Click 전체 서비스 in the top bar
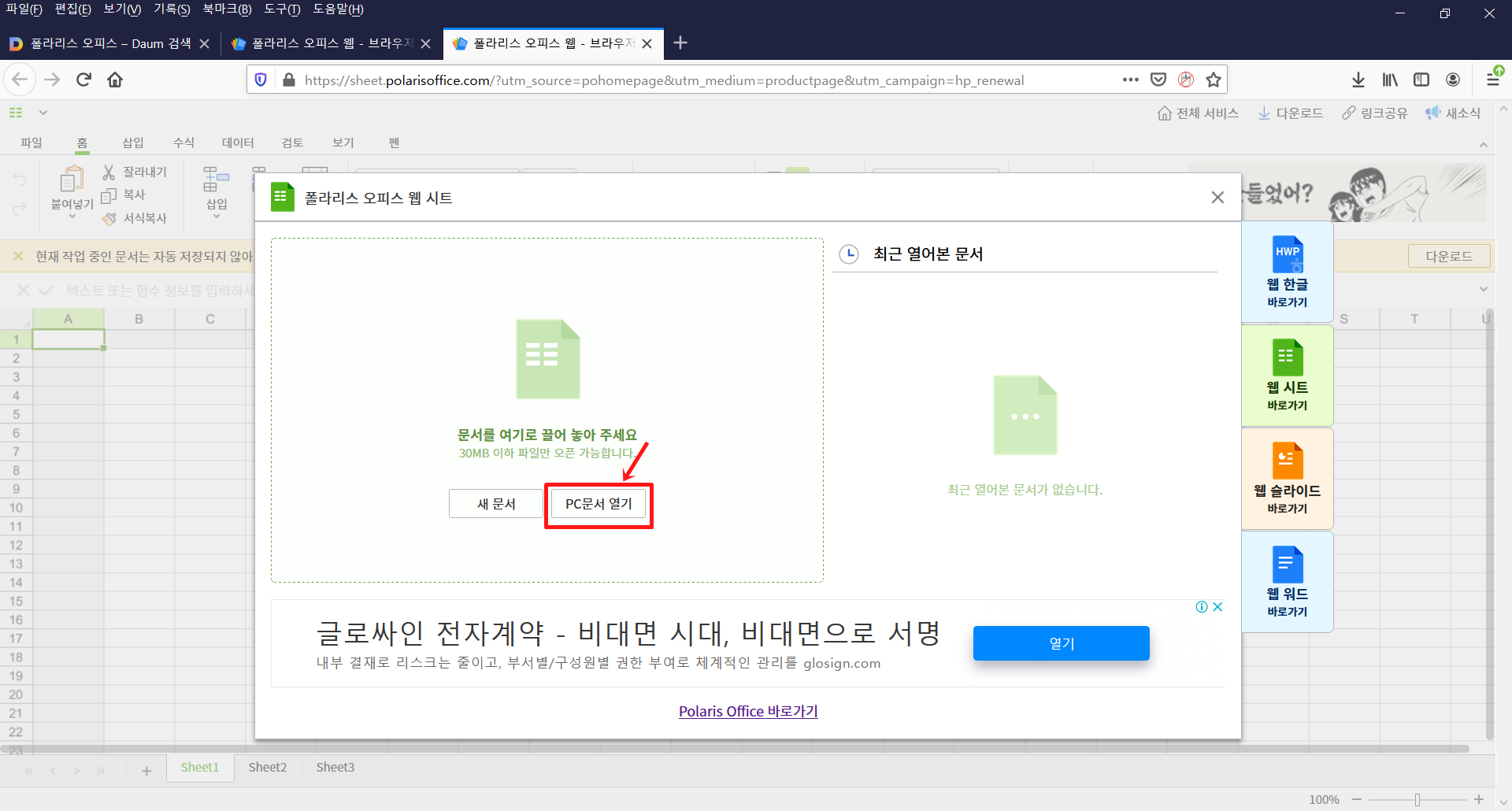The width and height of the screenshot is (1512, 811). pos(1198,113)
